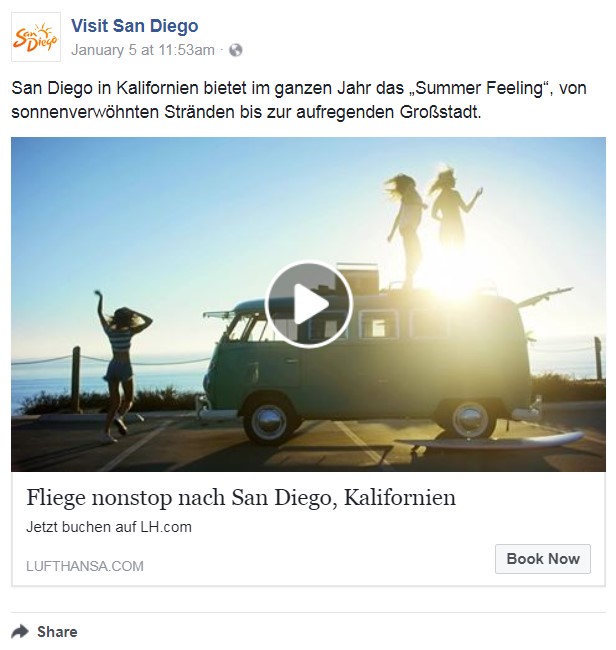The width and height of the screenshot is (616, 650).
Task: Click the January 5 at 11:53am timestamp
Action: click(x=143, y=50)
